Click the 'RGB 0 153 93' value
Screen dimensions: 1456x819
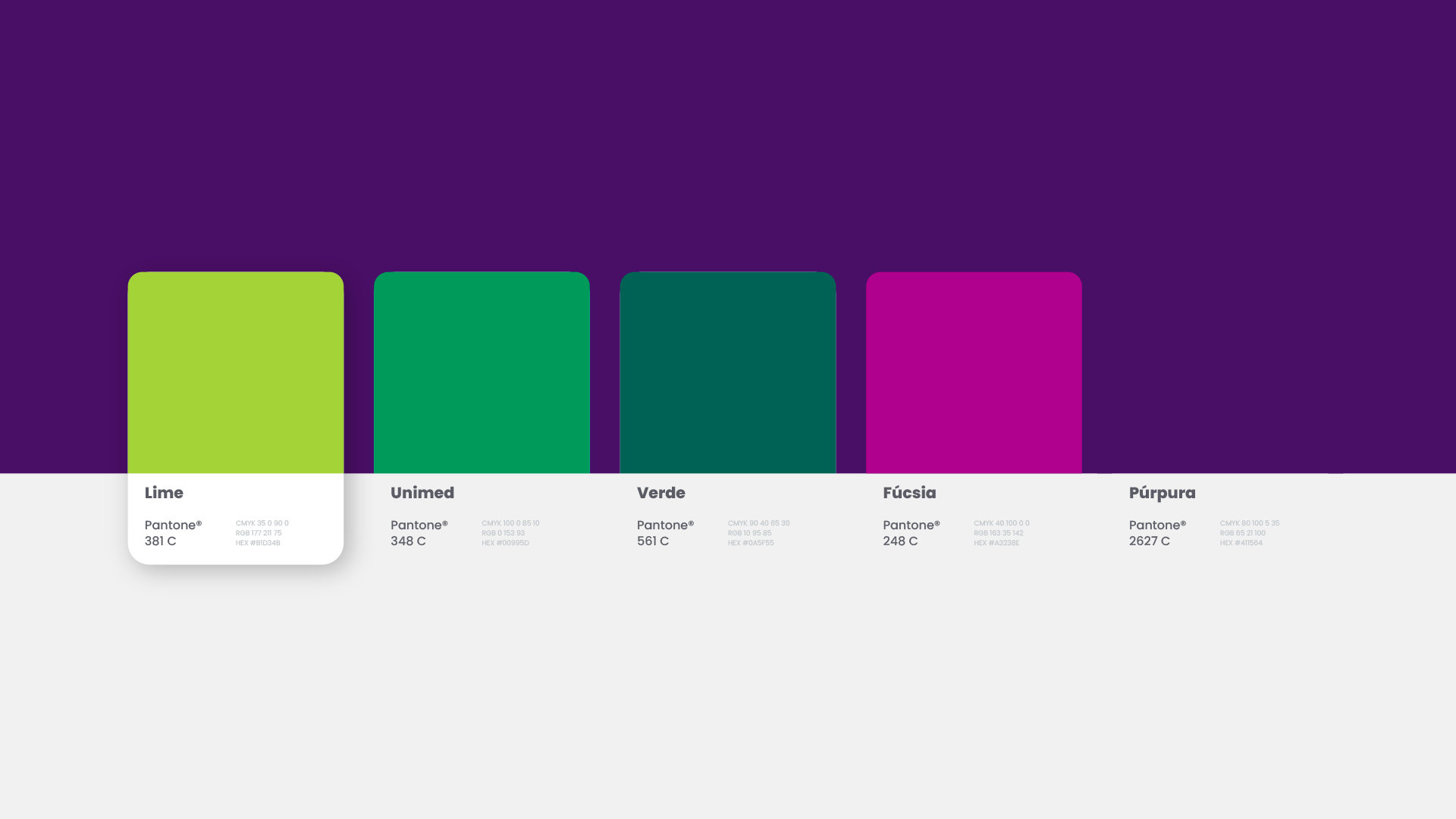[x=503, y=533]
